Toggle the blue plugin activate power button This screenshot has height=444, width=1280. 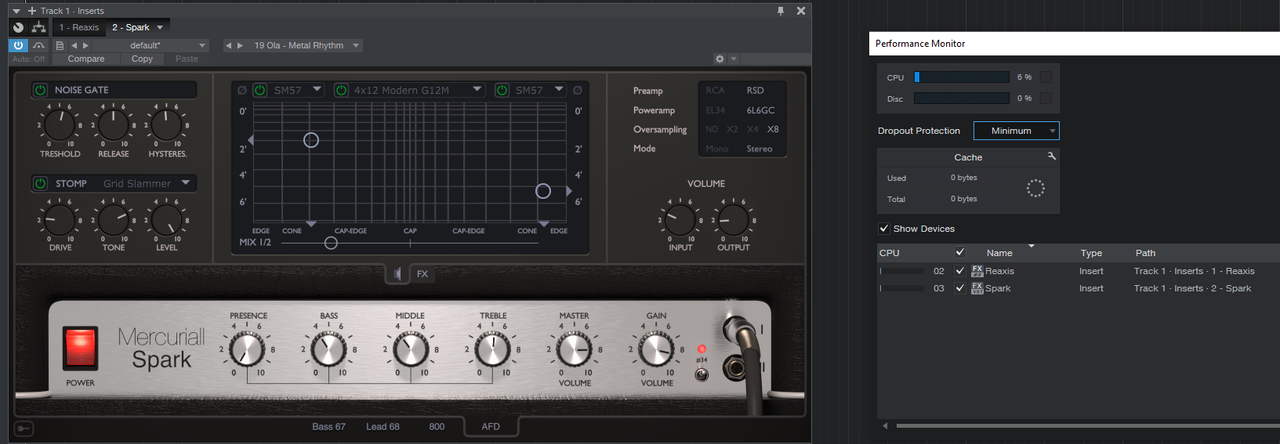tap(19, 45)
